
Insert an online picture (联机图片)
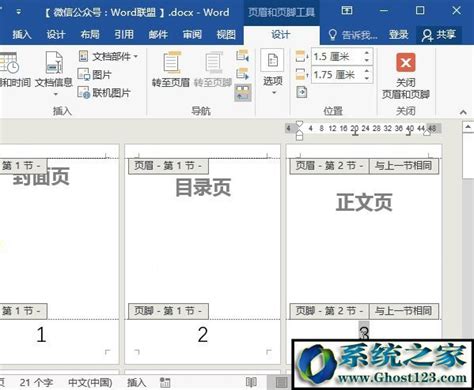click(104, 92)
